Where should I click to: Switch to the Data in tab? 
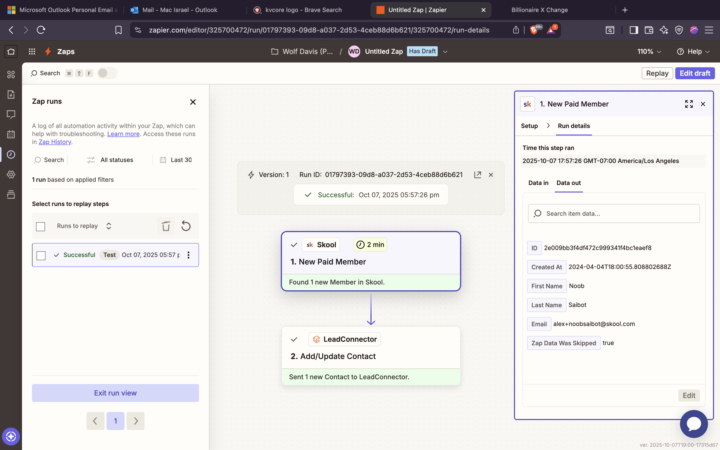coord(538,183)
